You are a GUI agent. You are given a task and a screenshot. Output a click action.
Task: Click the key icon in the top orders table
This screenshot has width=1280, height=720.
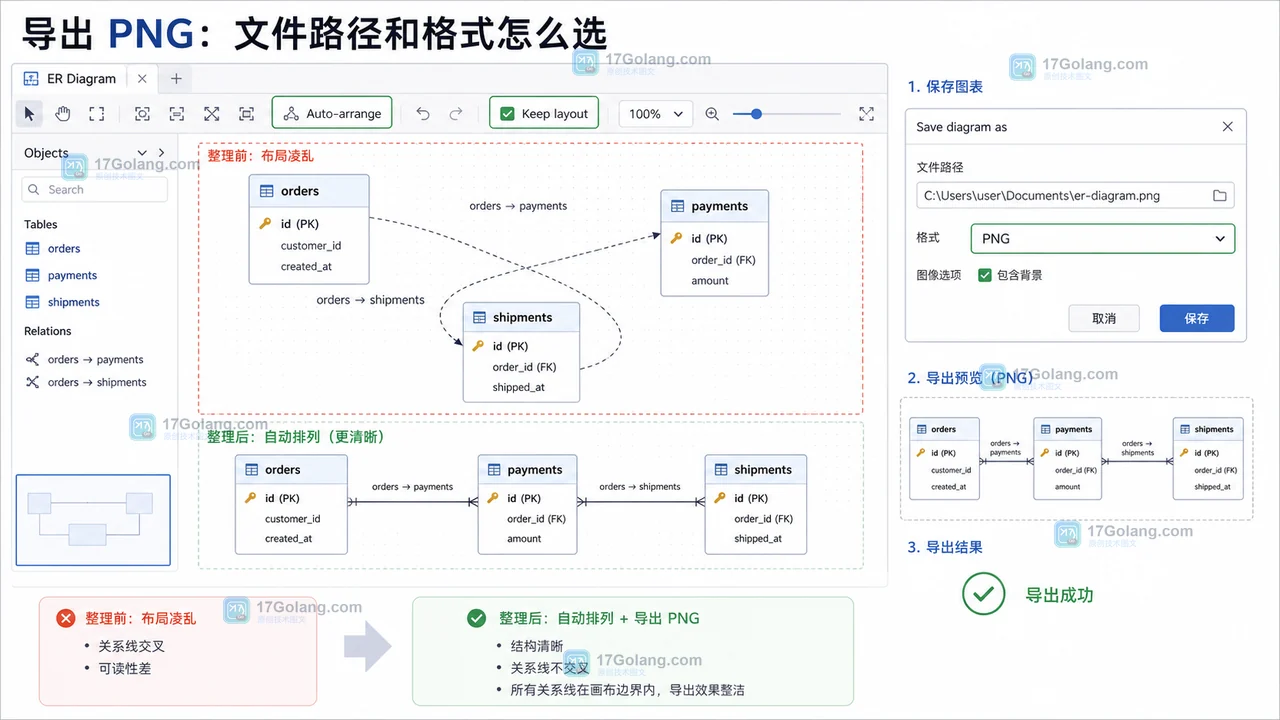click(265, 224)
